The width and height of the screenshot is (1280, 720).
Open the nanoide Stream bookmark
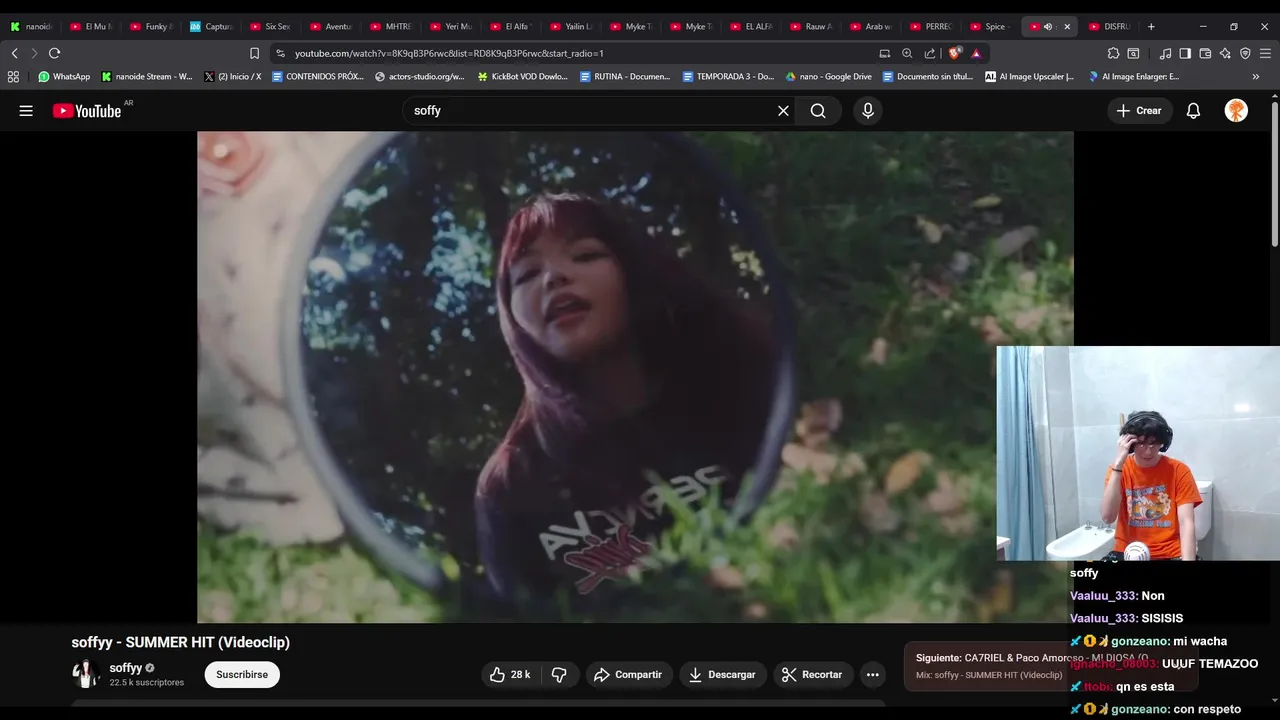coord(147,76)
